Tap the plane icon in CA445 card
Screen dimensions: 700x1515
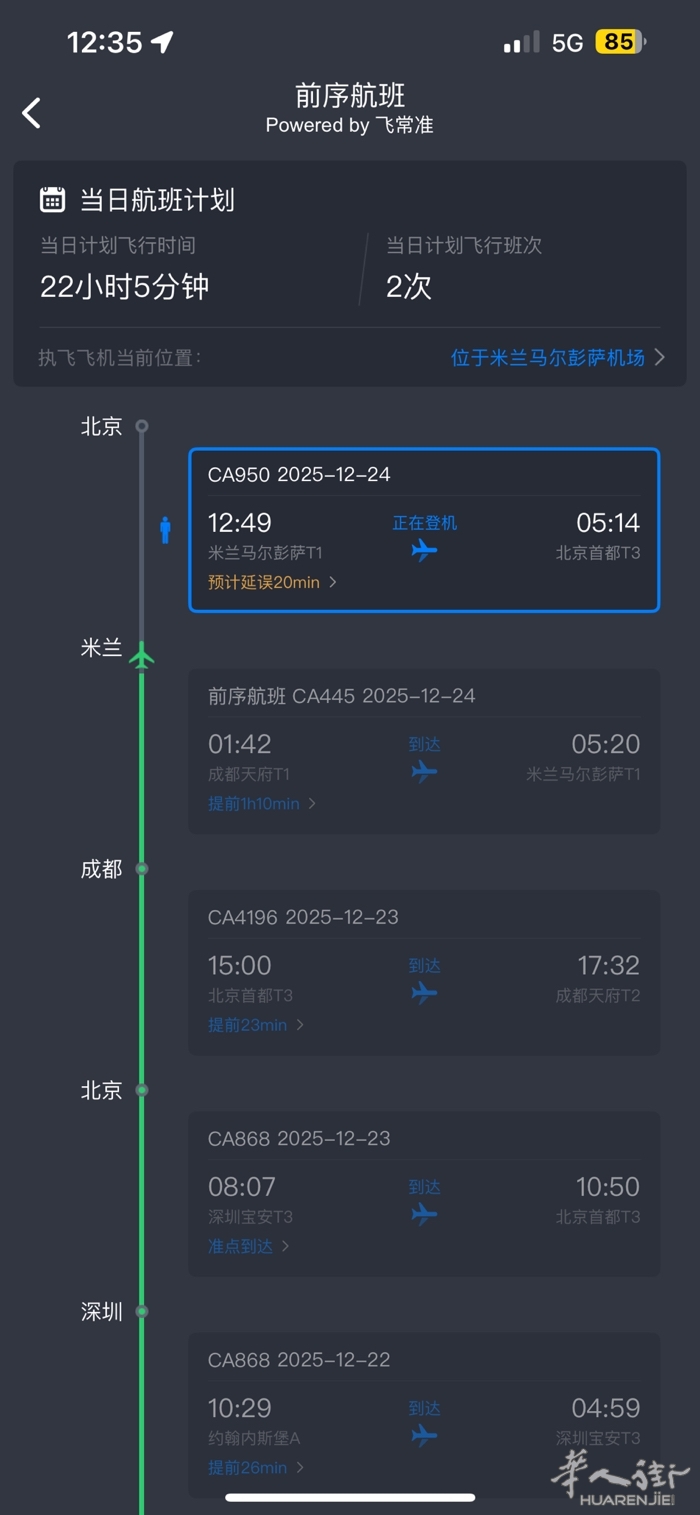coord(424,771)
